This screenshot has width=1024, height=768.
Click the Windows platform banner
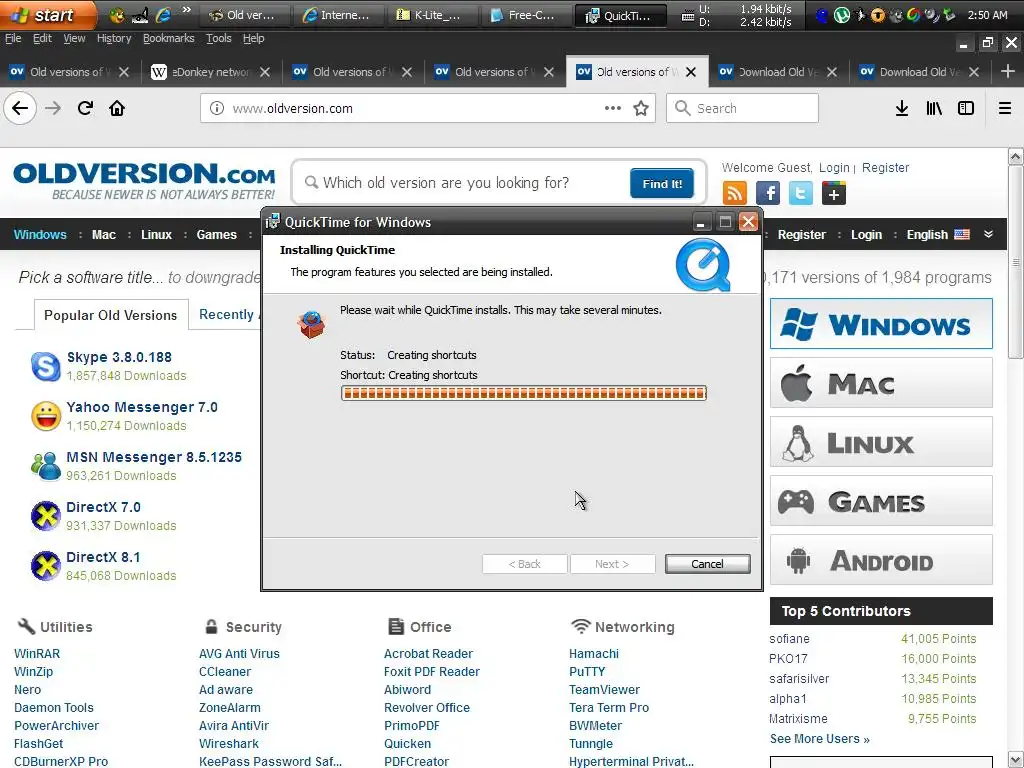[x=881, y=324]
